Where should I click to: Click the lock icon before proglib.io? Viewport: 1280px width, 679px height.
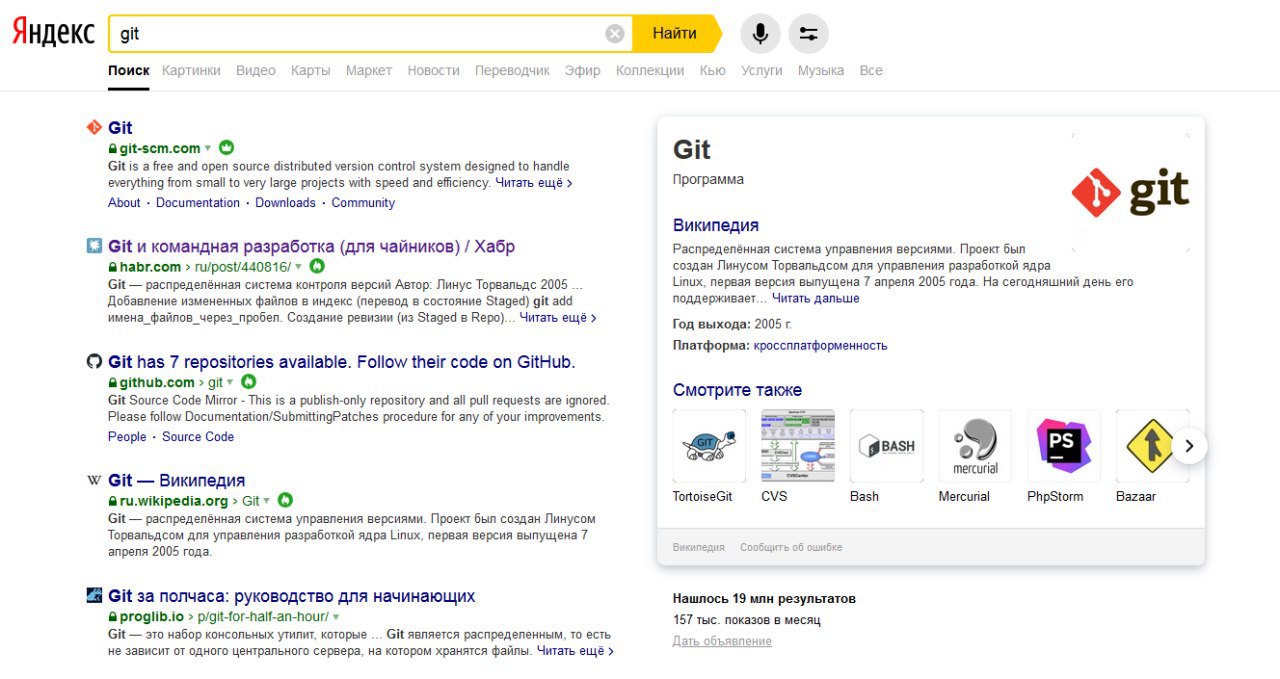113,616
